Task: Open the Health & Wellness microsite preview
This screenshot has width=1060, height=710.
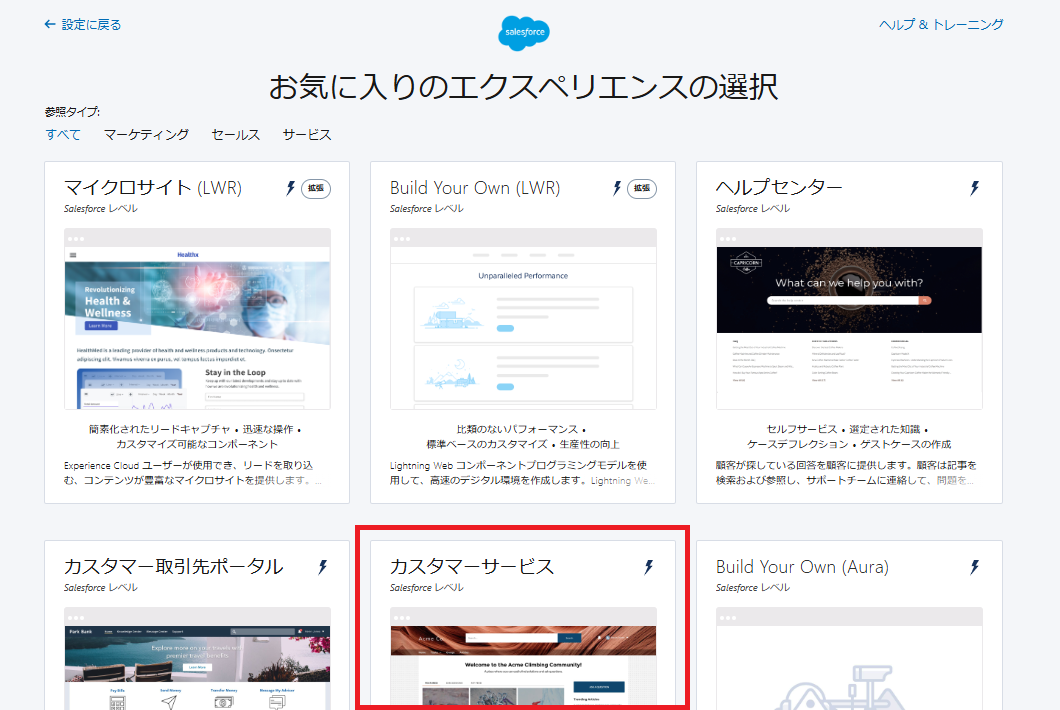Action: (197, 318)
